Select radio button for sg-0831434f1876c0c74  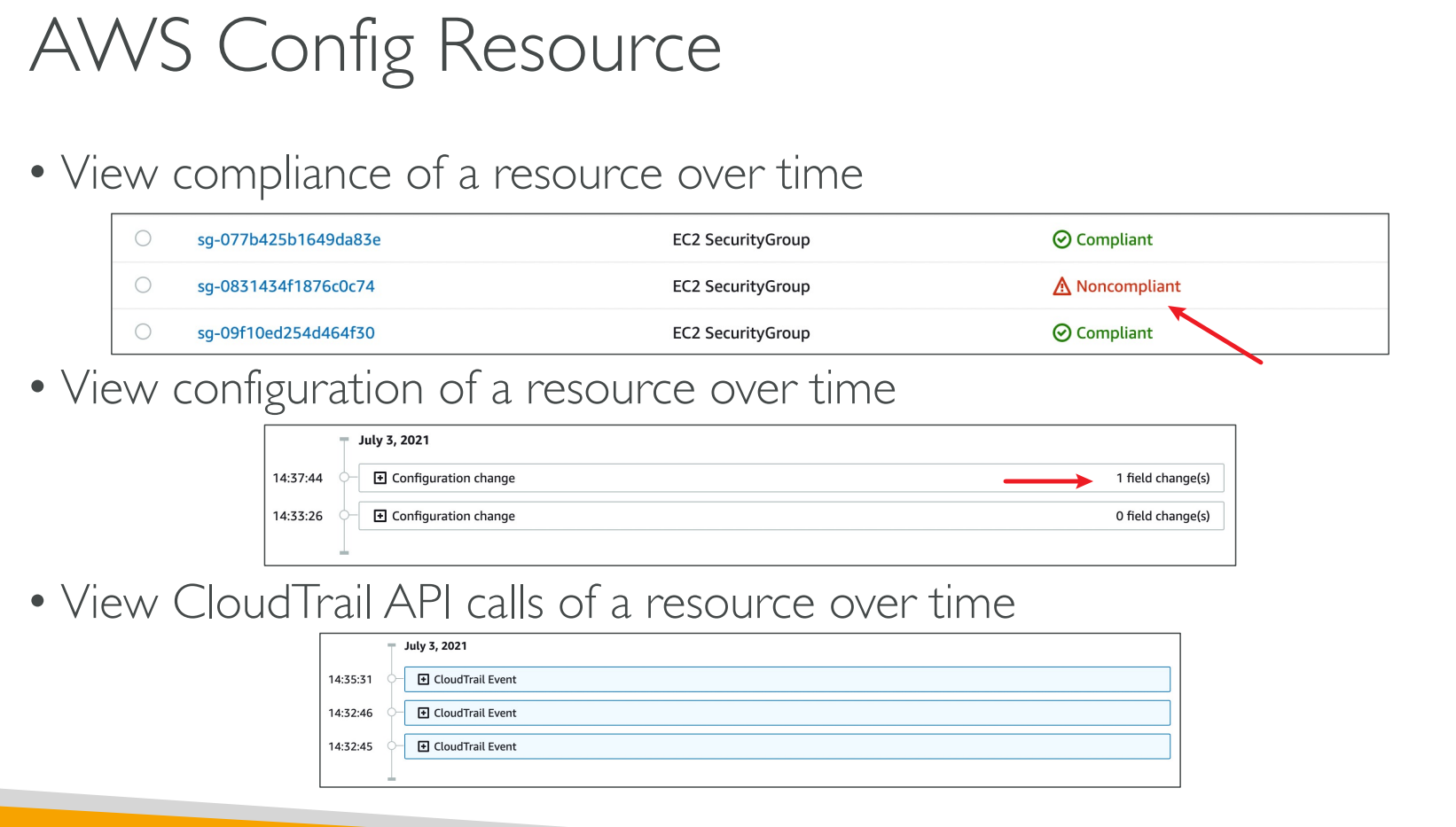coord(143,285)
